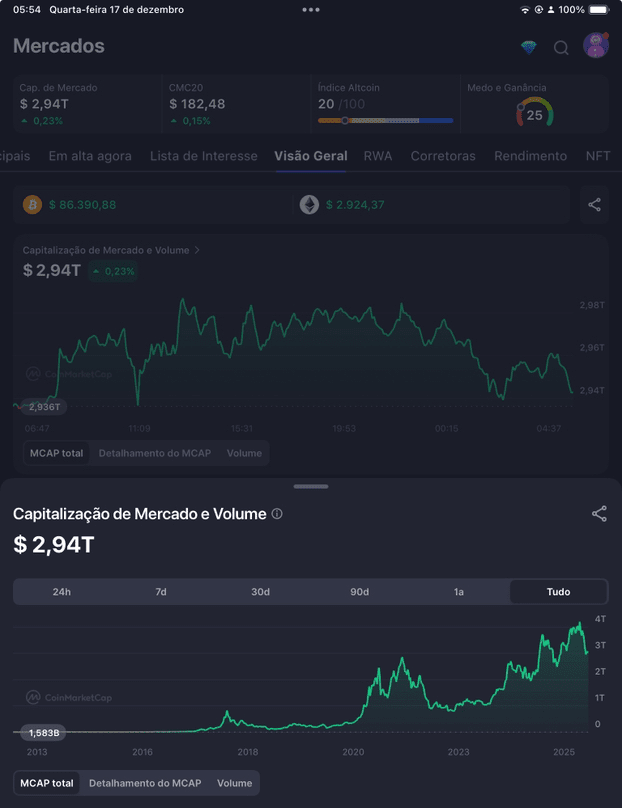622x808 pixels.
Task: Tap the Índice Altcoin slider bar
Action: [385, 121]
